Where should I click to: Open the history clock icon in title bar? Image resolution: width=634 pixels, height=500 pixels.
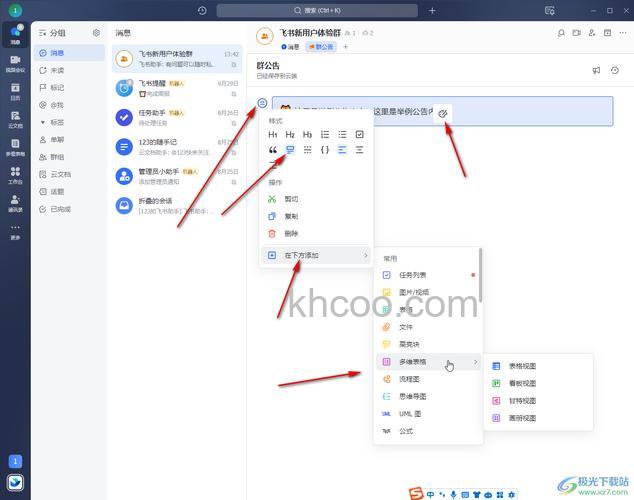202,11
